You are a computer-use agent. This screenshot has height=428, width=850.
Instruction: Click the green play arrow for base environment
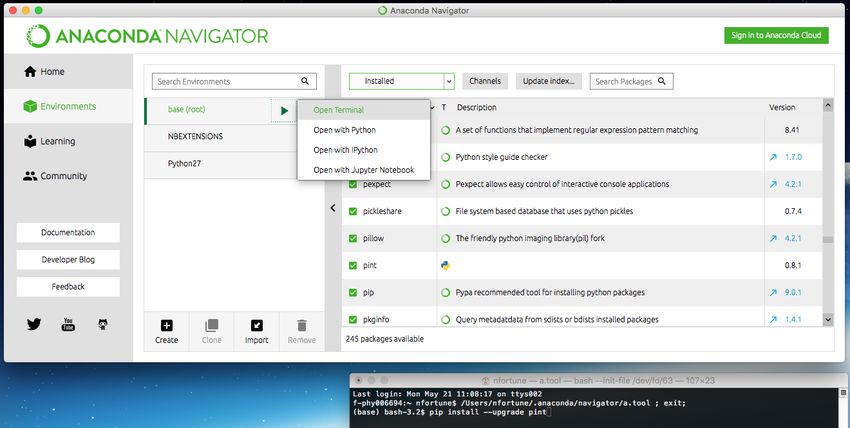pos(284,111)
